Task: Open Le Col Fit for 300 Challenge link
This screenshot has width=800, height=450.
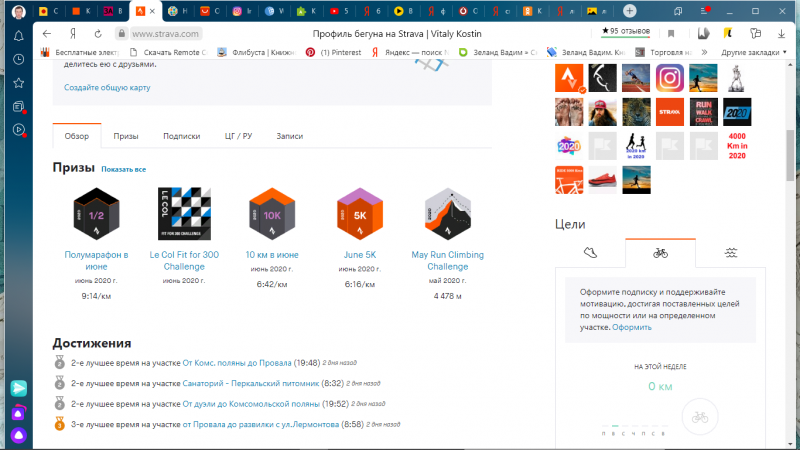Action: point(184,260)
